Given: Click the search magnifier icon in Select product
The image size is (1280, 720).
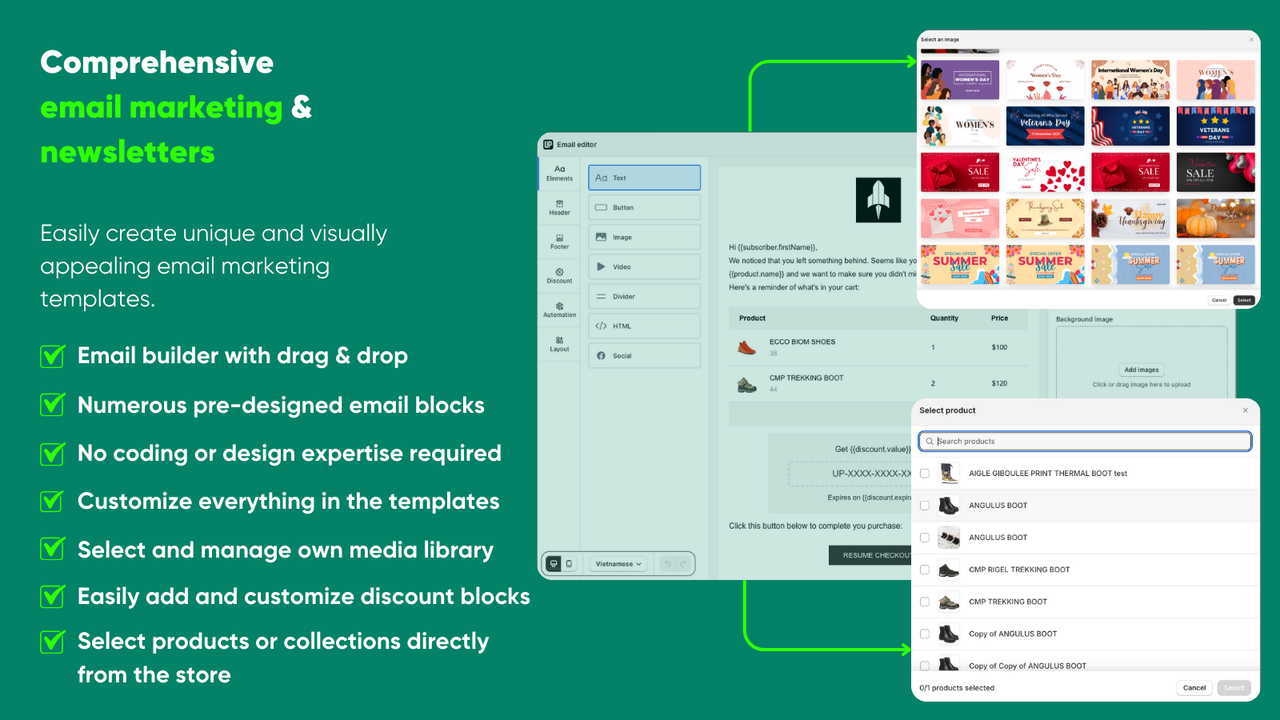Looking at the screenshot, I should [x=929, y=441].
